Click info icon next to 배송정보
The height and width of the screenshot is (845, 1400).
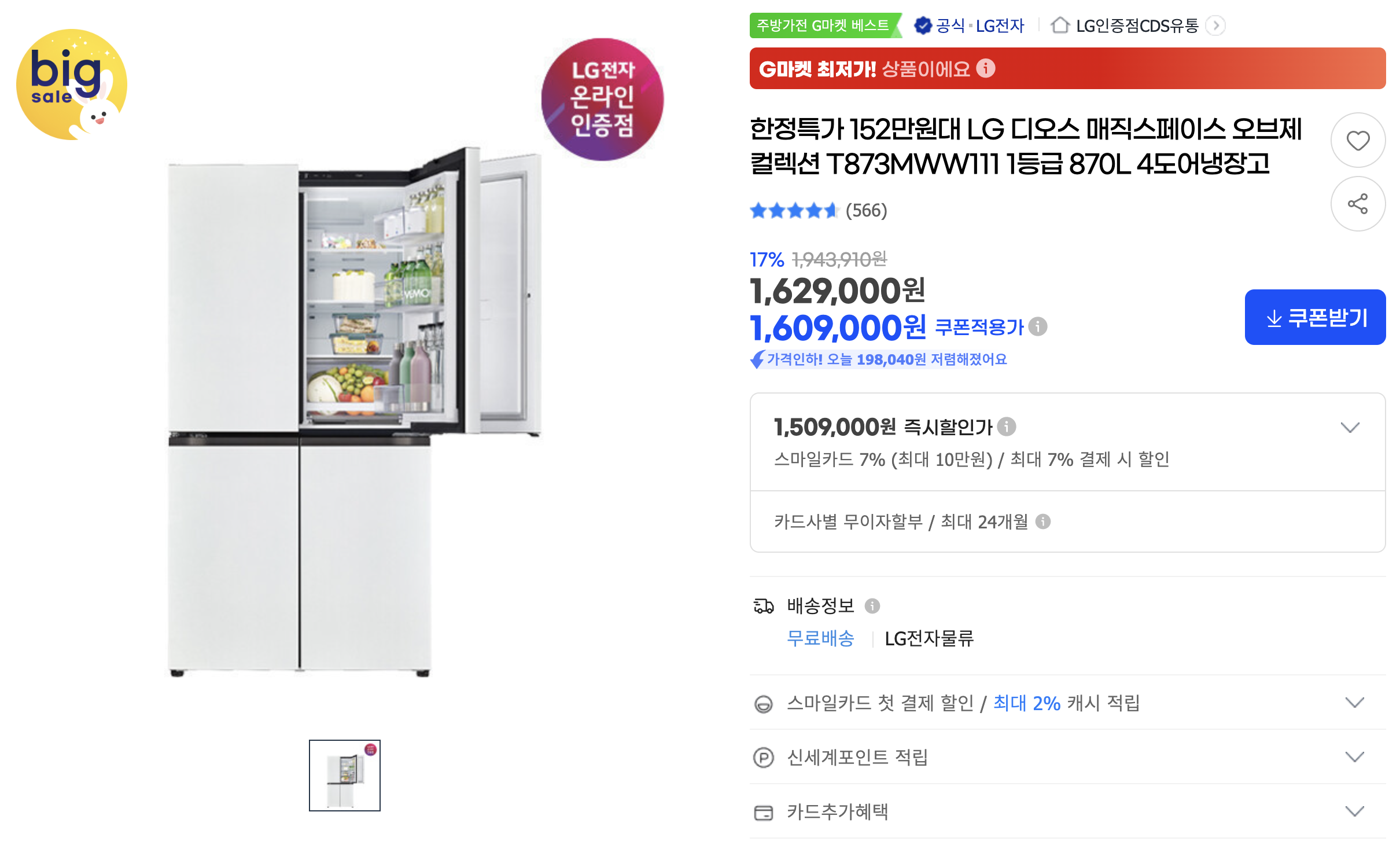point(872,606)
